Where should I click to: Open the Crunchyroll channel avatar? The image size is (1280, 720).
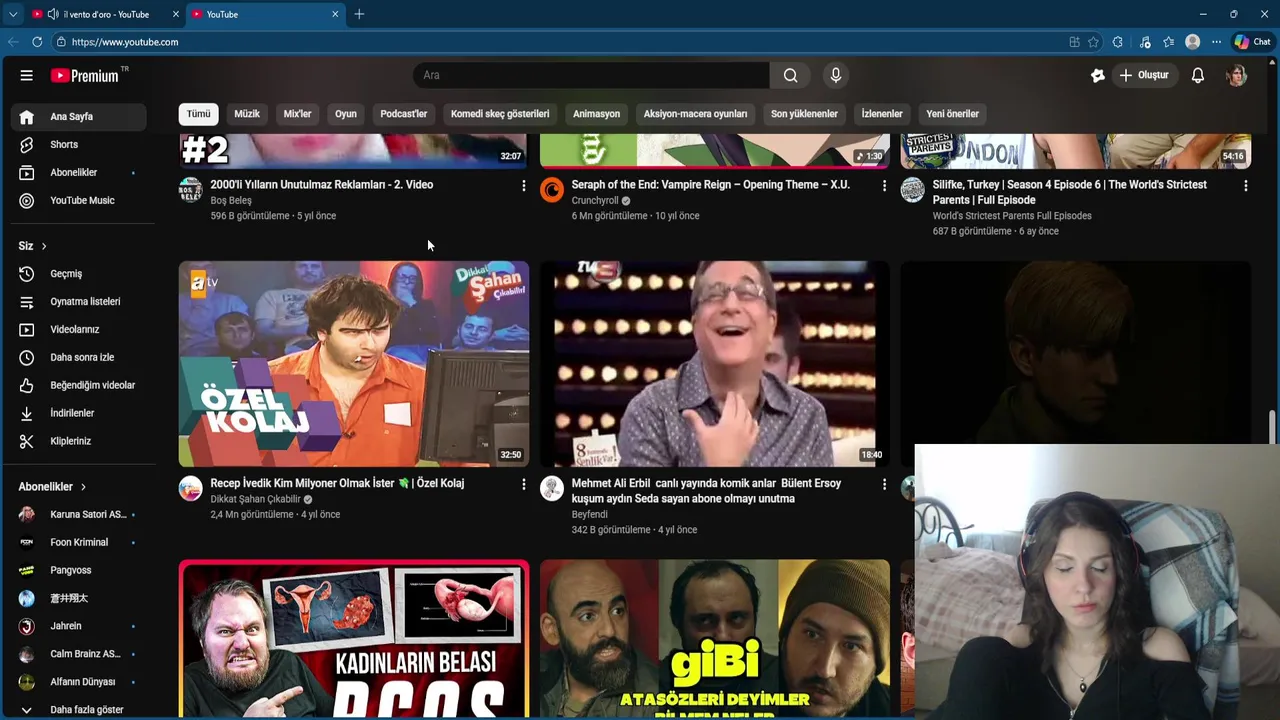tap(552, 190)
